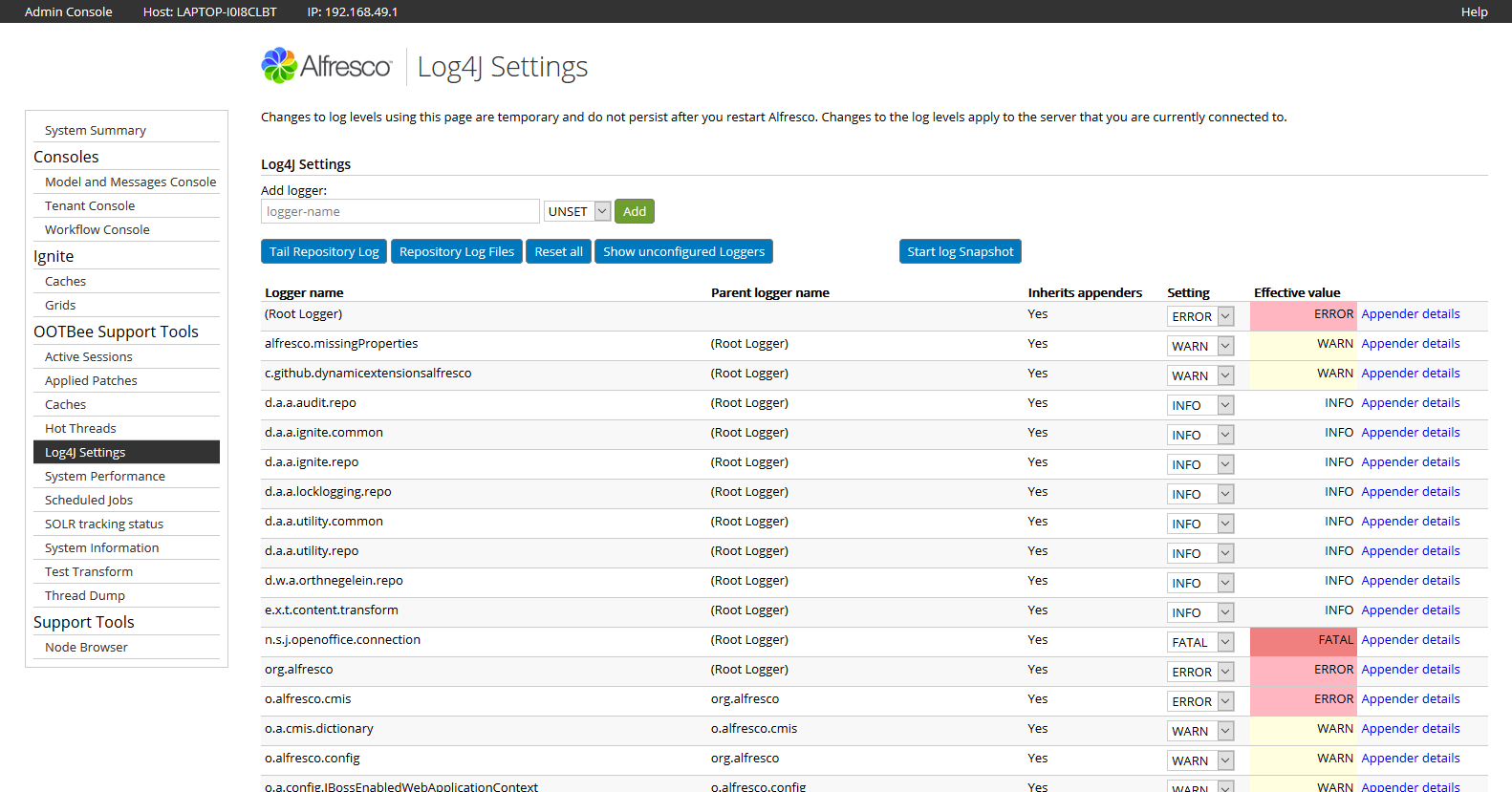Open SOLR tracking status
Viewport: 1512px width, 792px height.
[x=104, y=524]
